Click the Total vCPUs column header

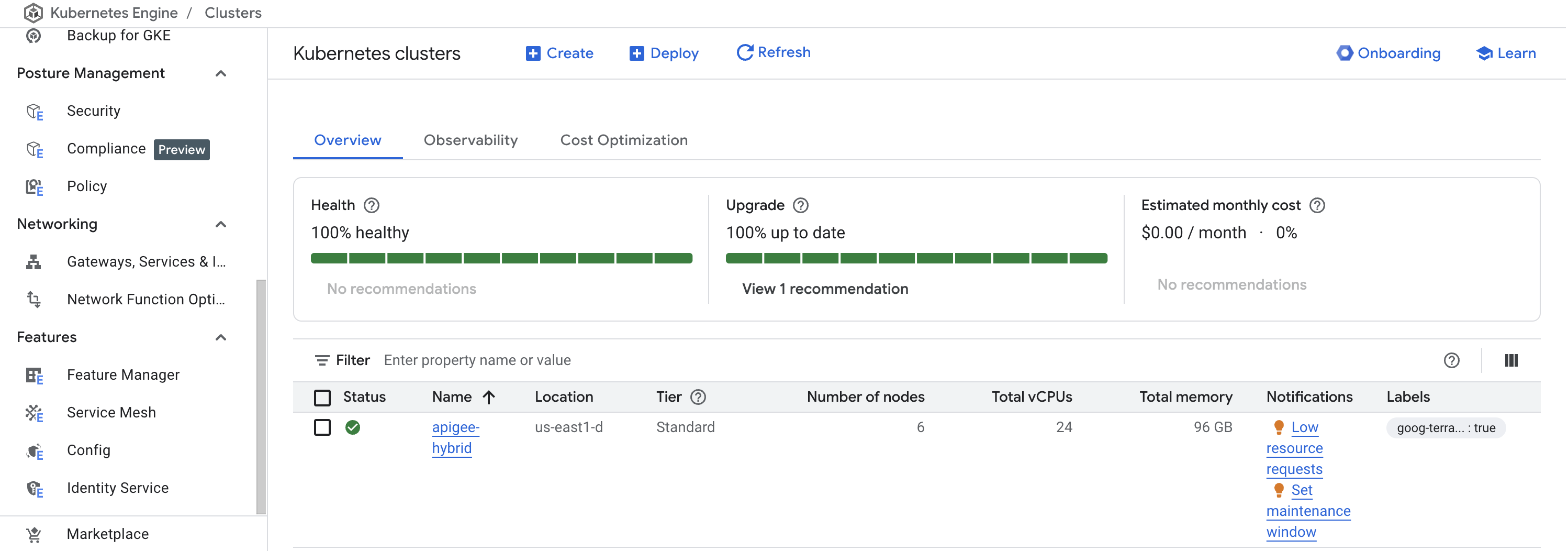[1032, 398]
